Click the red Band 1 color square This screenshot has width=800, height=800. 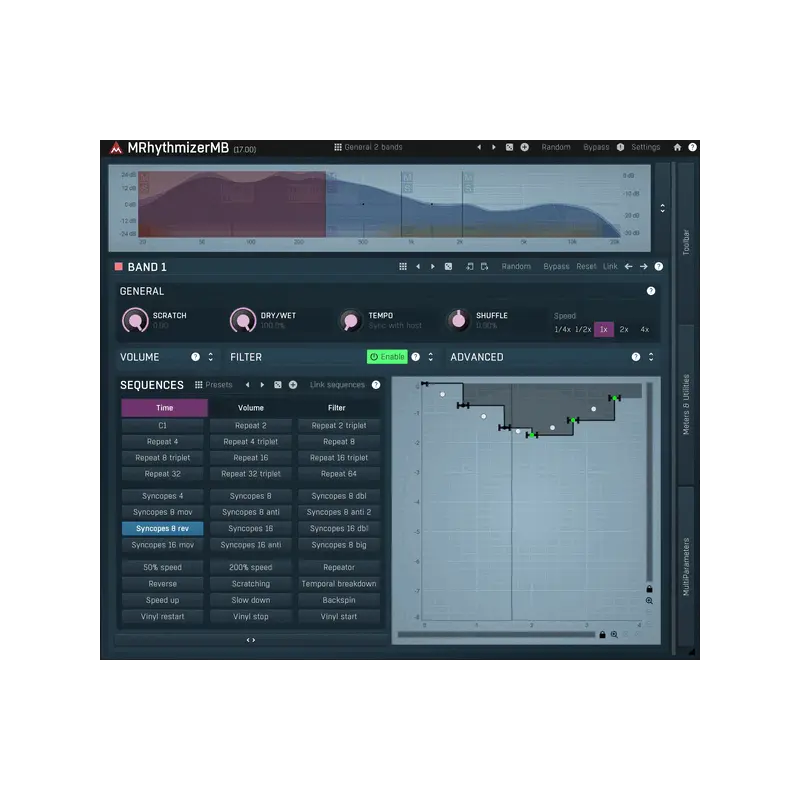pyautogui.click(x=118, y=266)
